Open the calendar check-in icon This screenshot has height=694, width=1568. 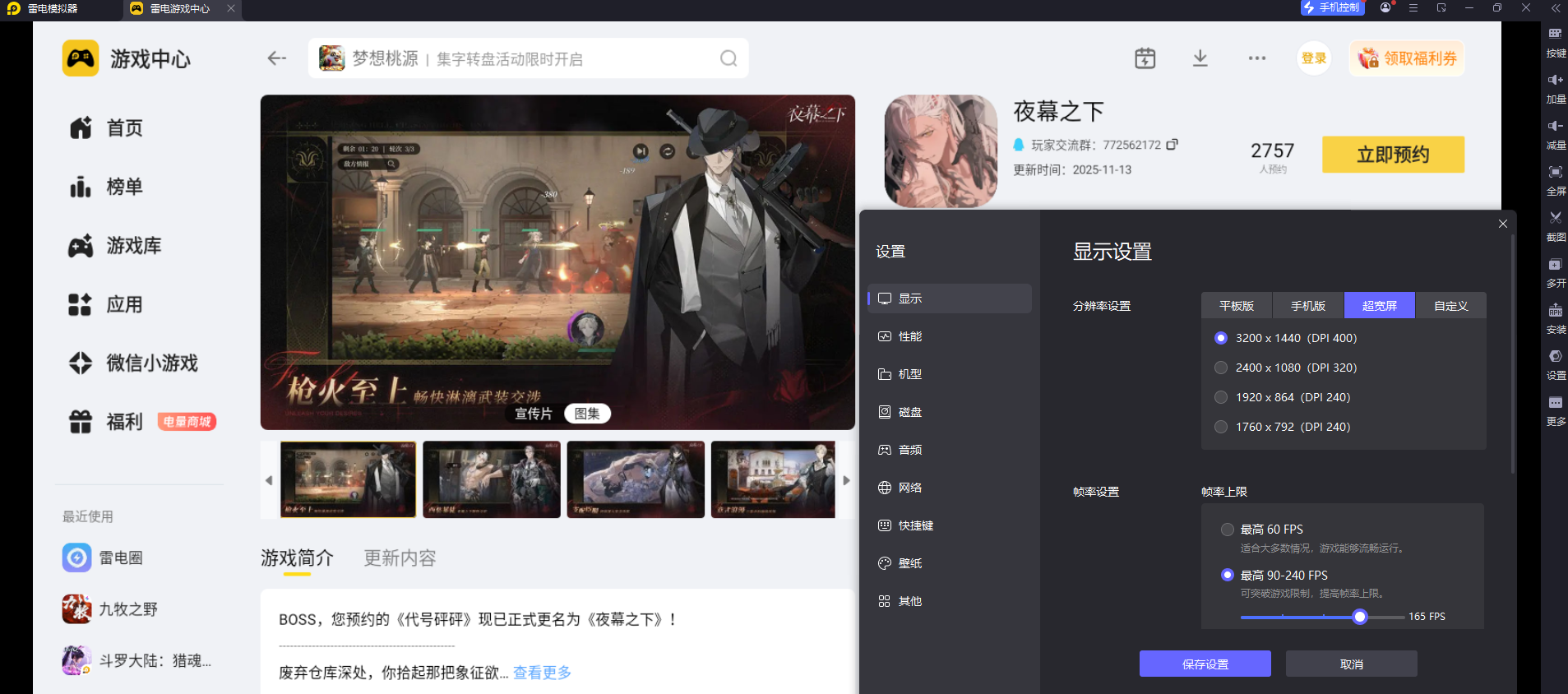click(1145, 58)
